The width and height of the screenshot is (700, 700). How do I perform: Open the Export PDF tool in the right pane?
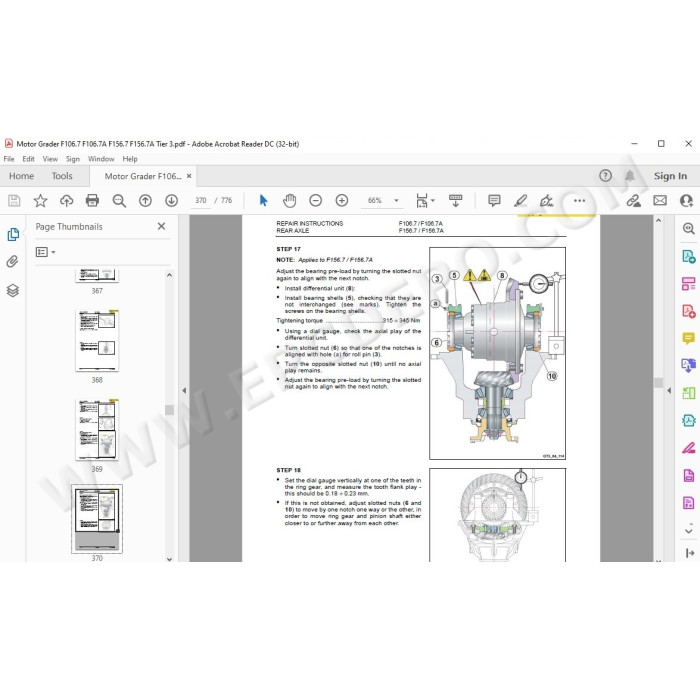click(688, 256)
